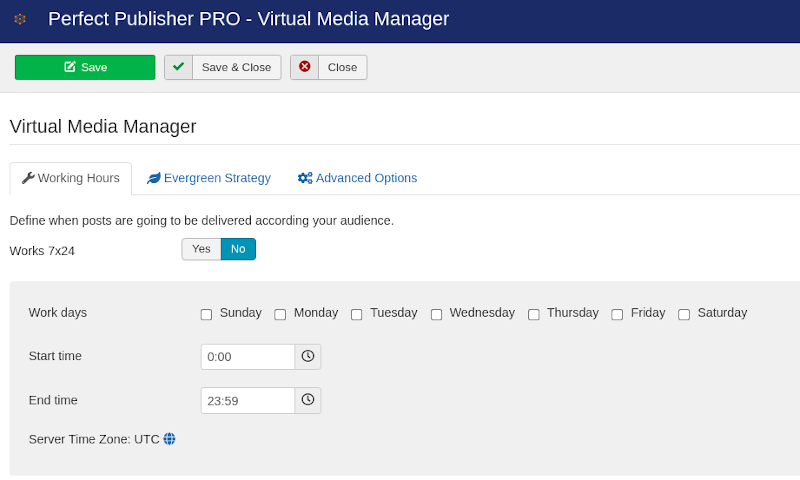Click the green Save button
The image size is (800, 480).
pyautogui.click(x=85, y=67)
